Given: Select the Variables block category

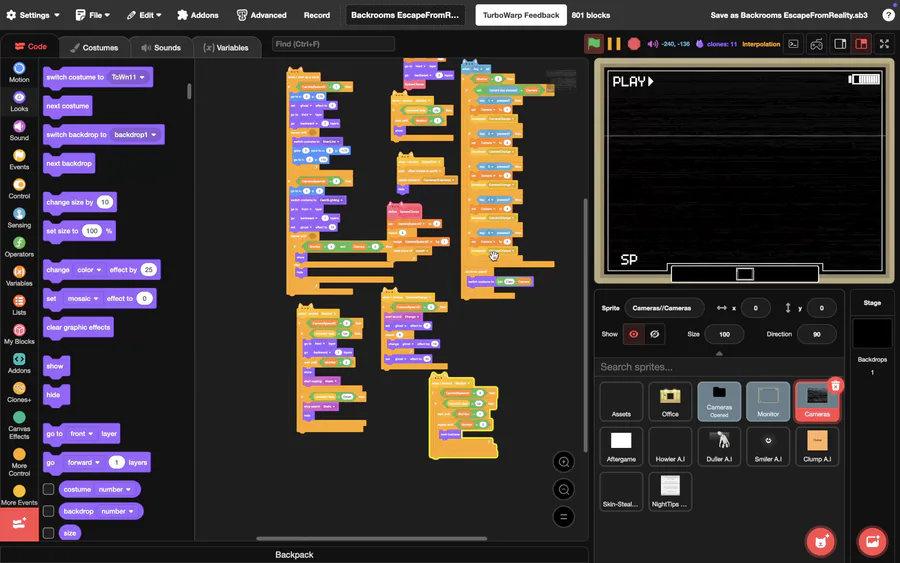Looking at the screenshot, I should pyautogui.click(x=19, y=276).
